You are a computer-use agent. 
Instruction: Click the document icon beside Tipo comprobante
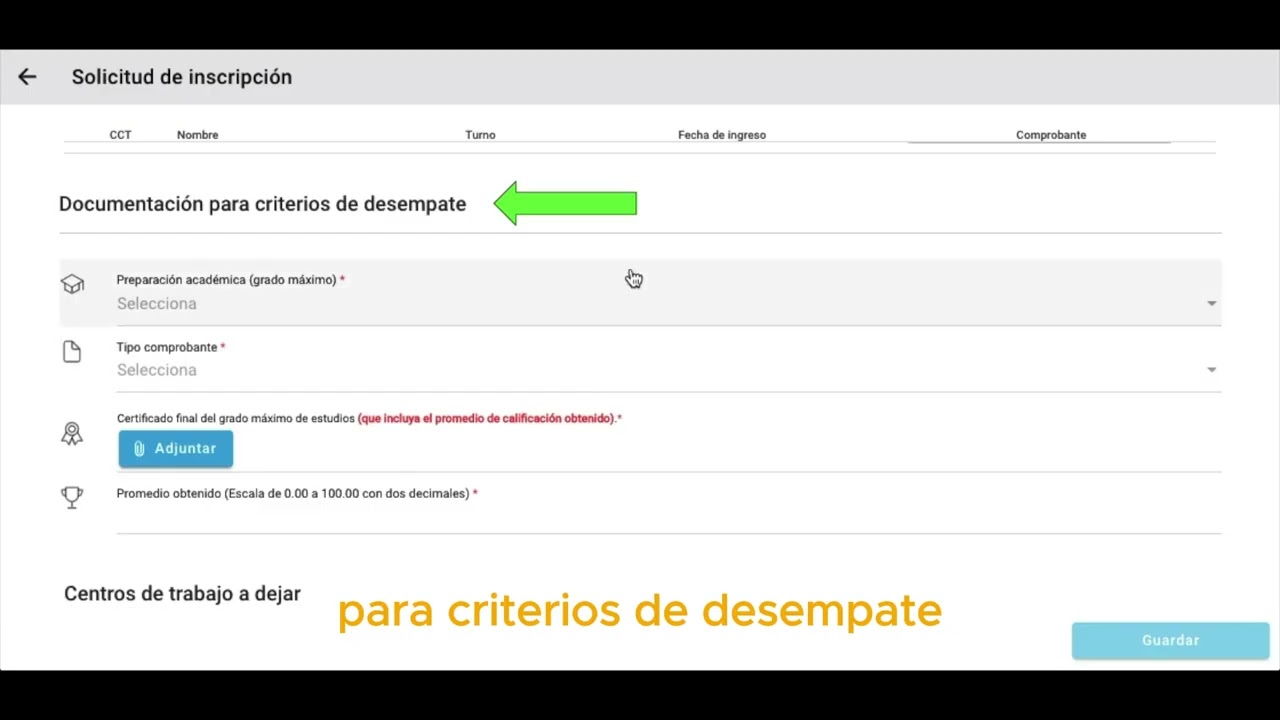coord(72,351)
